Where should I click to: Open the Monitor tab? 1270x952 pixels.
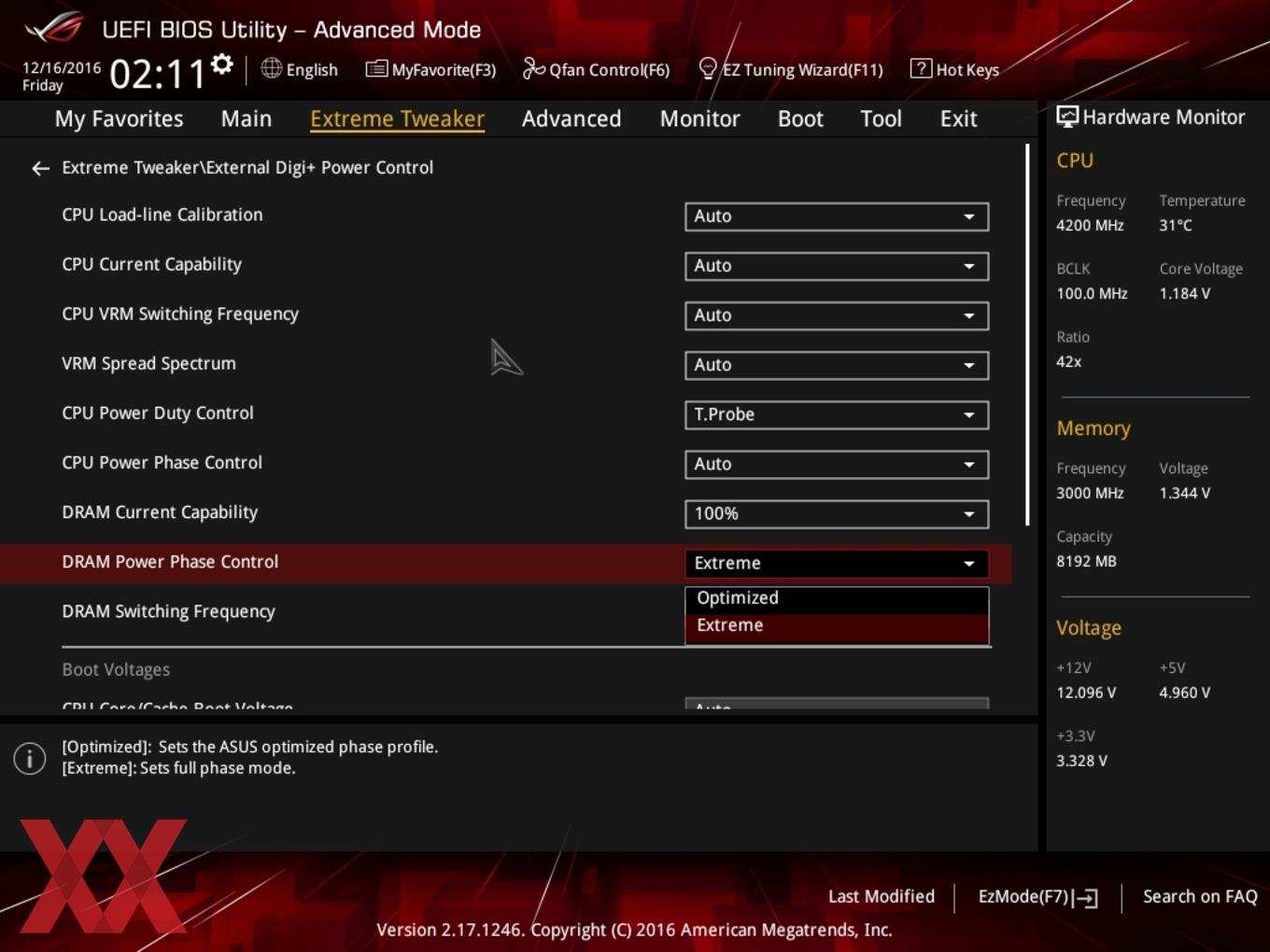[x=699, y=119]
